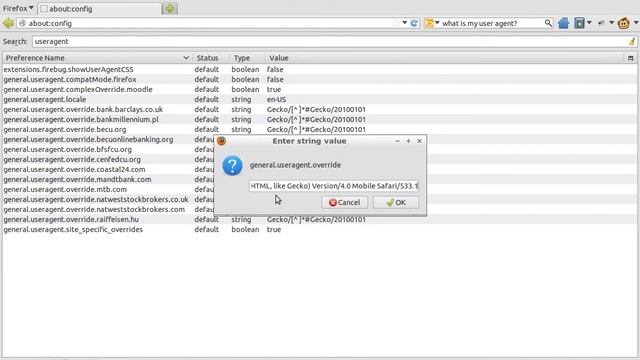Click the magnifier icon to run the search

(548, 23)
